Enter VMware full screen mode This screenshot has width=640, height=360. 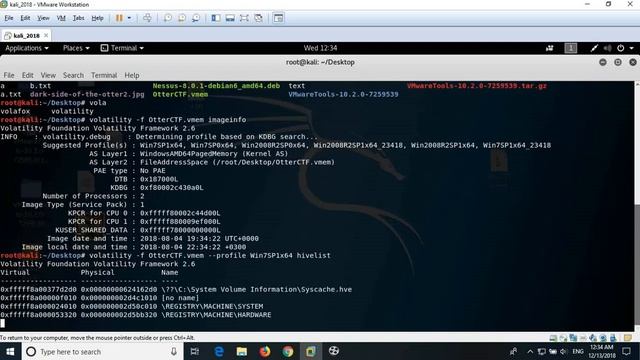click(x=244, y=18)
